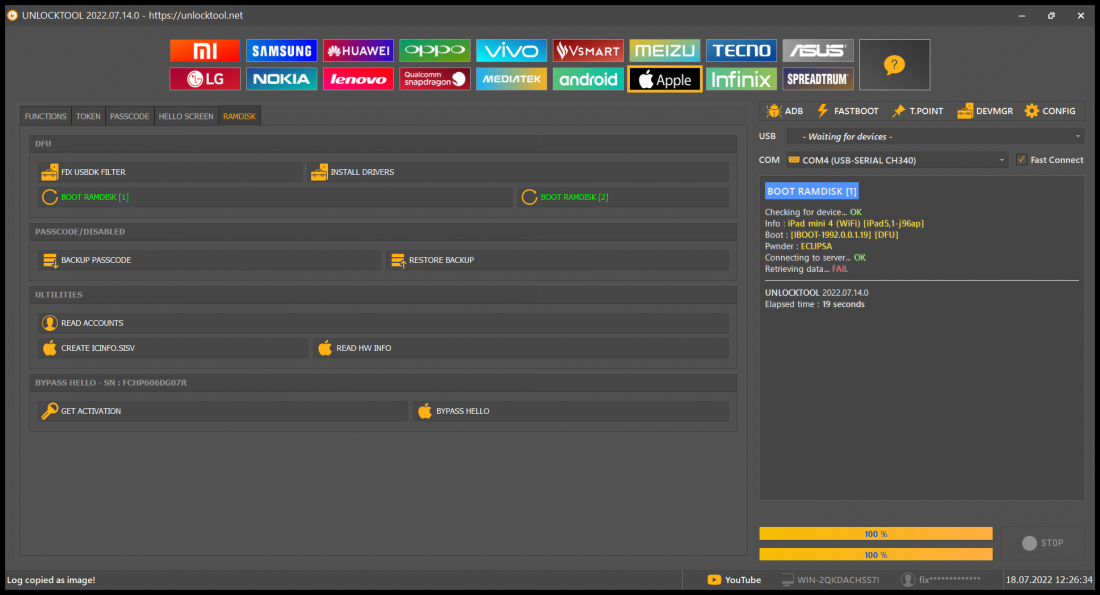Run BOOT RAMDISK [1]

275,197
